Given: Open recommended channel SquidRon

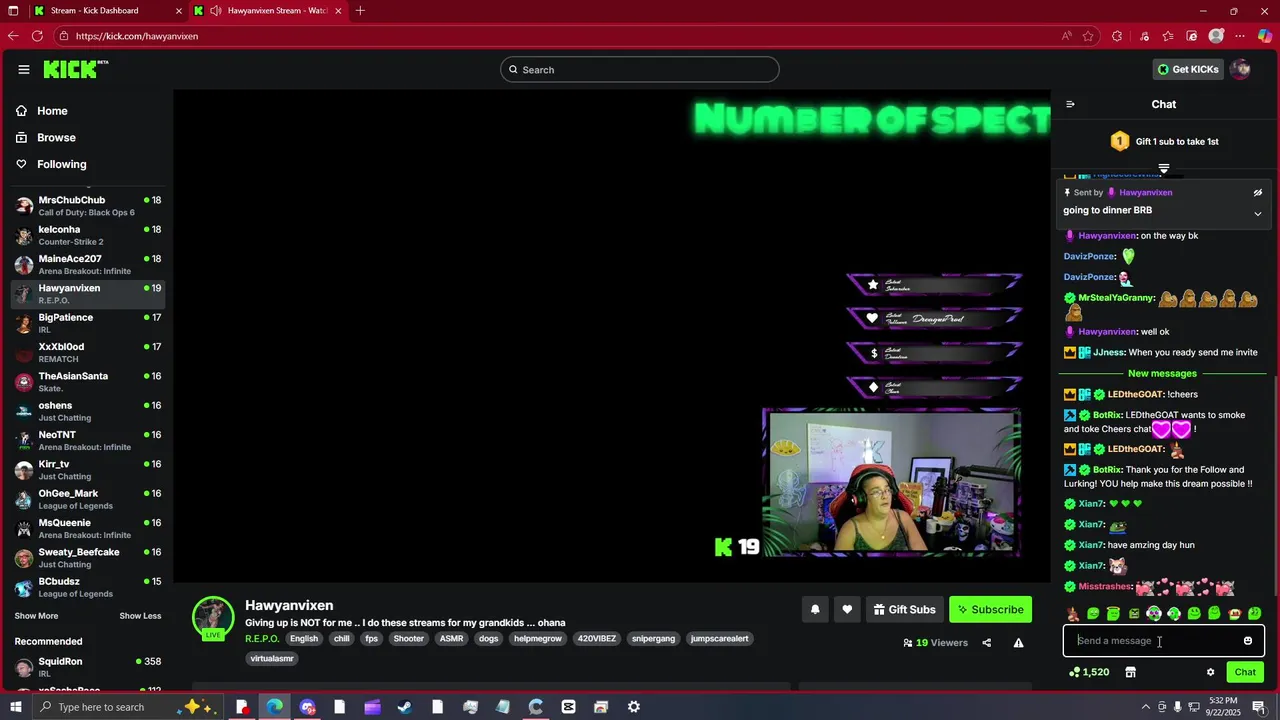Looking at the screenshot, I should [88, 667].
